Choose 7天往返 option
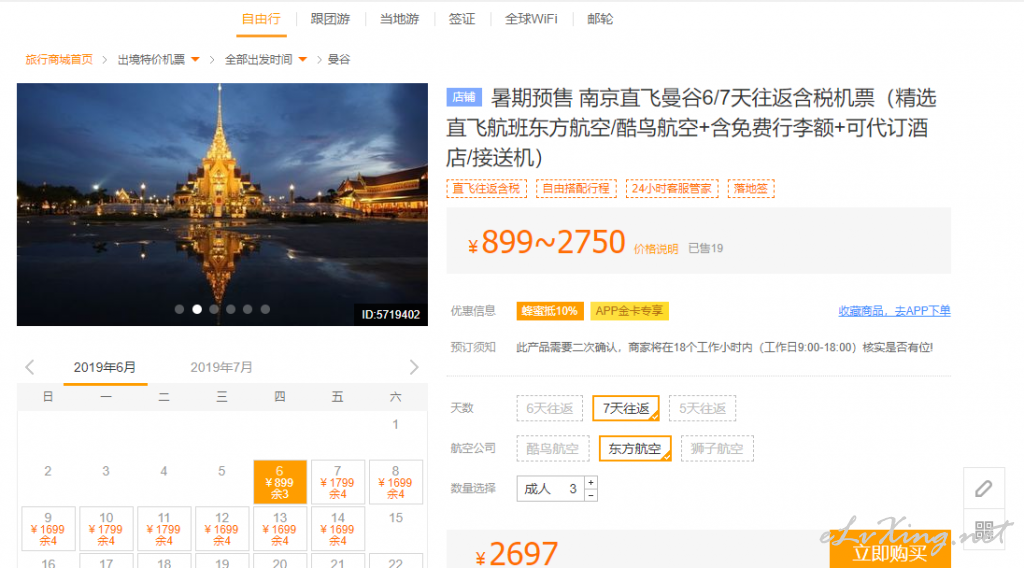The height and width of the screenshot is (568, 1024). (626, 409)
